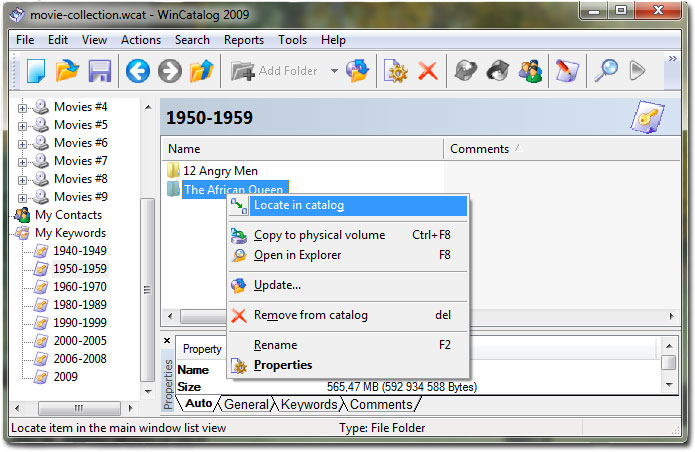Choose Update... from context menu
The height and width of the screenshot is (452, 695).
[348, 285]
